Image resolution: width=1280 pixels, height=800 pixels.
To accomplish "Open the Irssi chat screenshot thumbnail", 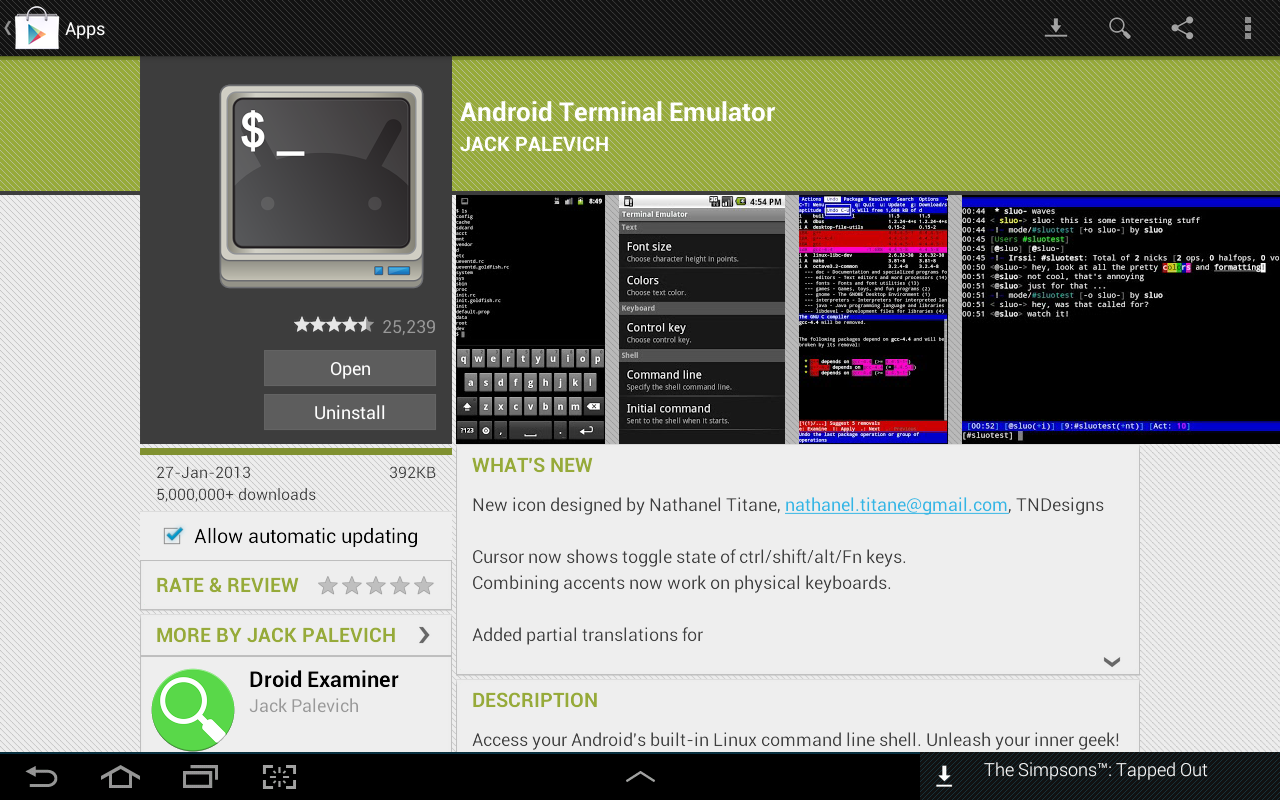I will [x=1120, y=319].
